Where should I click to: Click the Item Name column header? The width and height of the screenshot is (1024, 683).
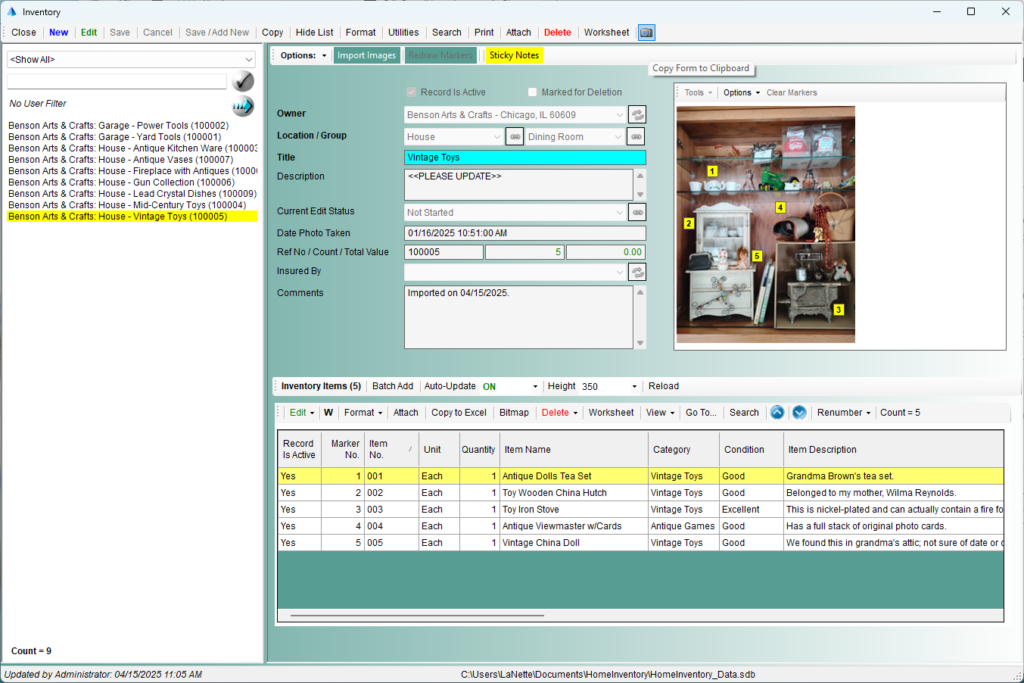coord(573,449)
